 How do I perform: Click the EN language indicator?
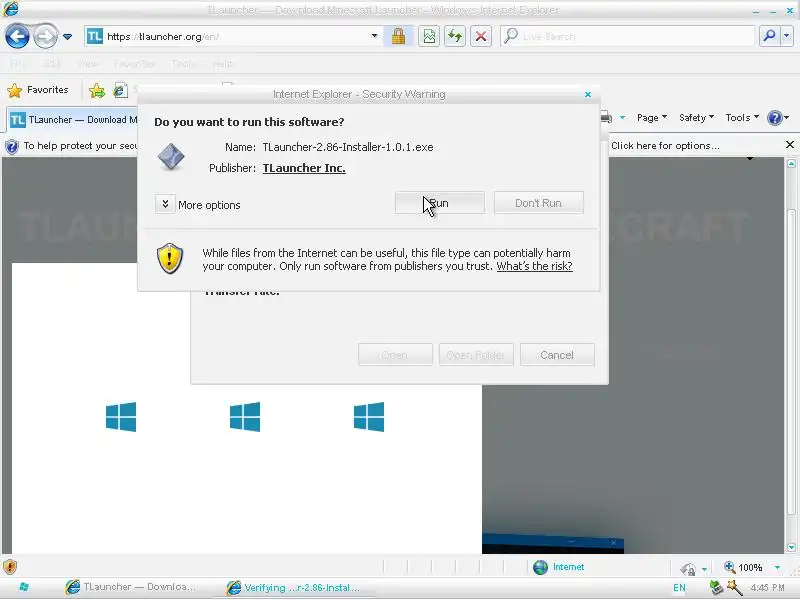pyautogui.click(x=679, y=588)
